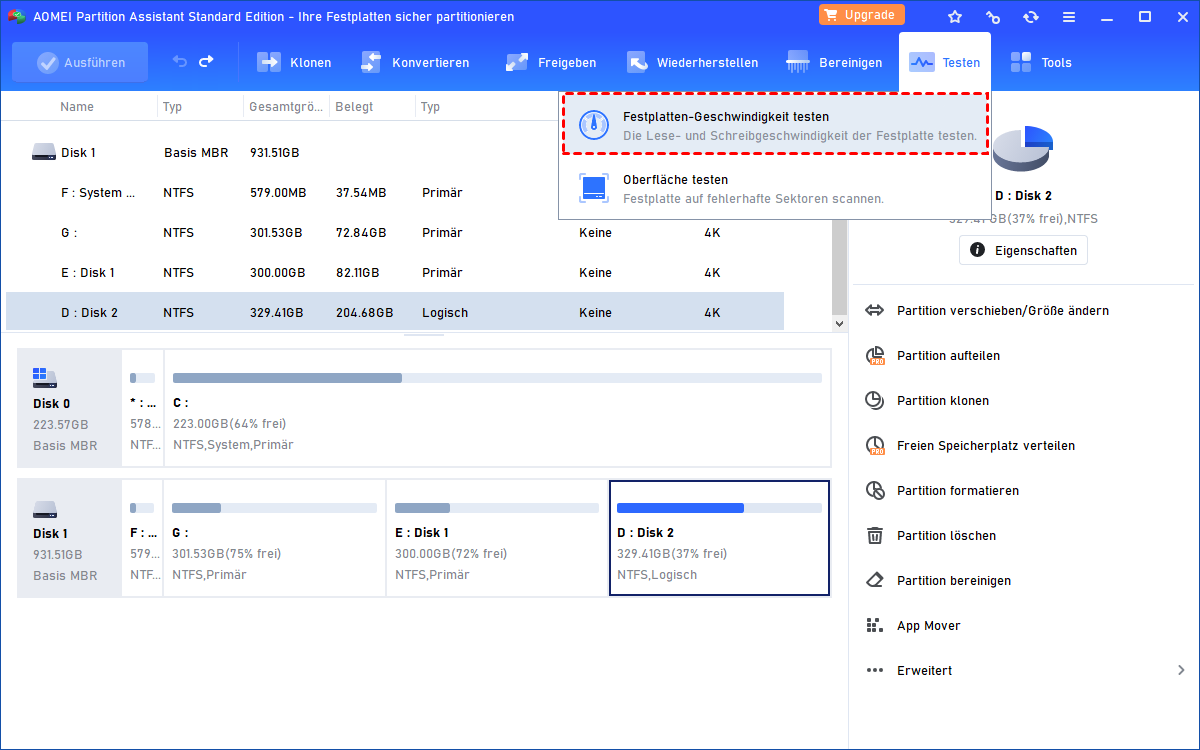
Task: Click the Freigeben toolbar icon
Action: [x=517, y=62]
